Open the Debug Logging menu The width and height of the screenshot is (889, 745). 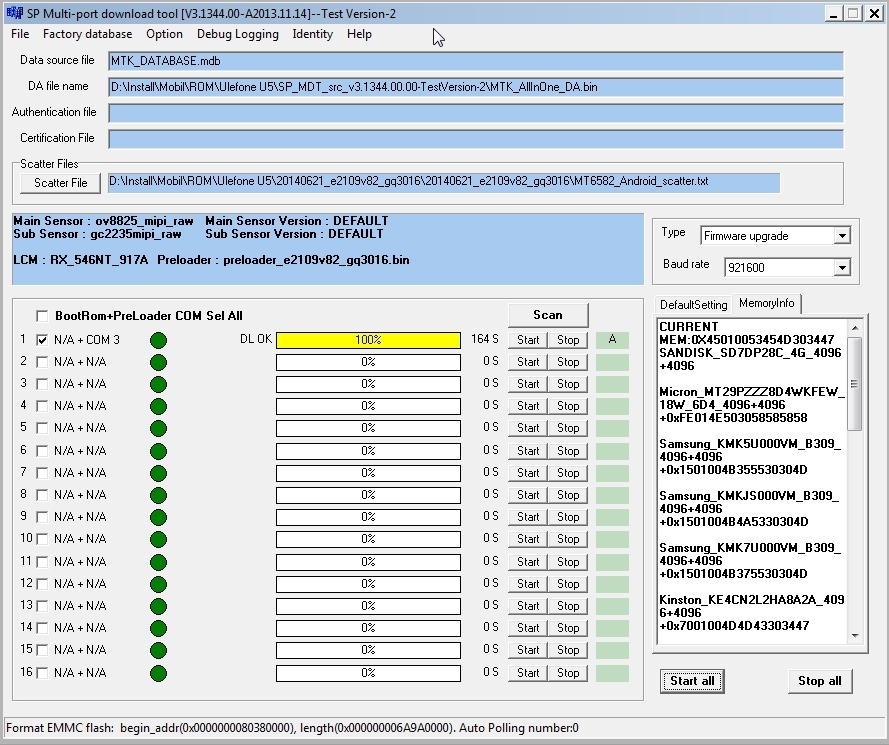coord(237,34)
